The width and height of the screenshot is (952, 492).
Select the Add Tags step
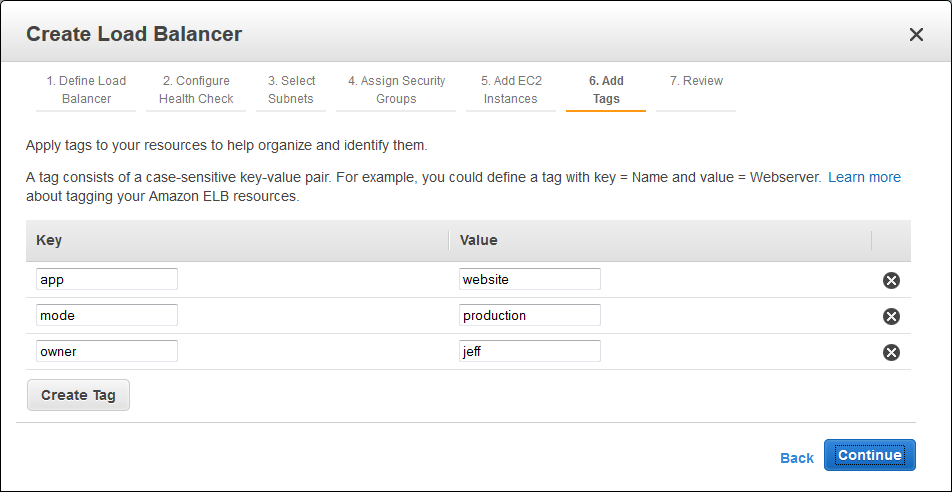(606, 90)
